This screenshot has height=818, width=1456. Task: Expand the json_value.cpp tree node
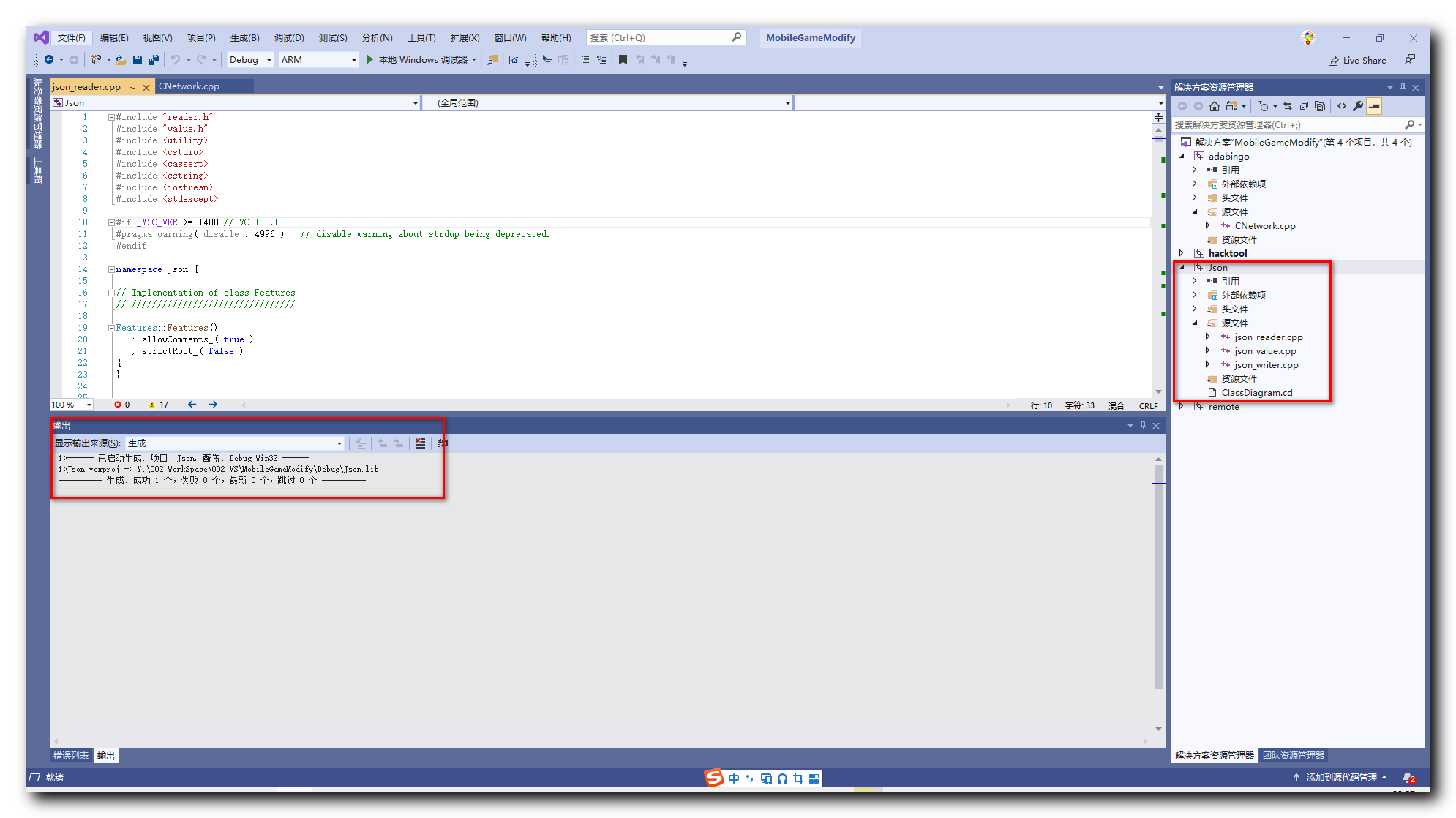[1208, 351]
